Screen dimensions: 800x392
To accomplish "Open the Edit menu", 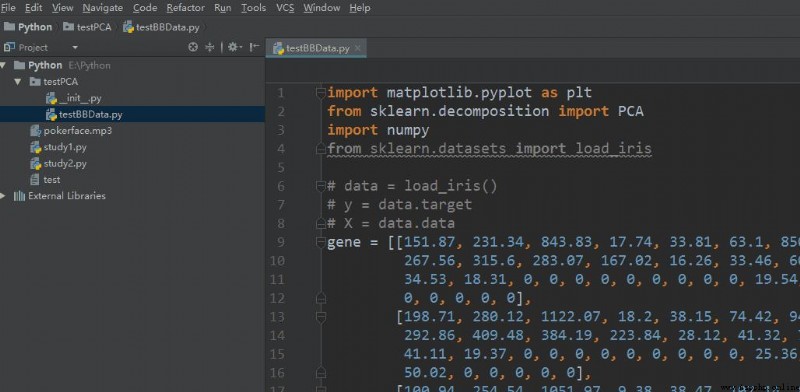I will click(34, 8).
